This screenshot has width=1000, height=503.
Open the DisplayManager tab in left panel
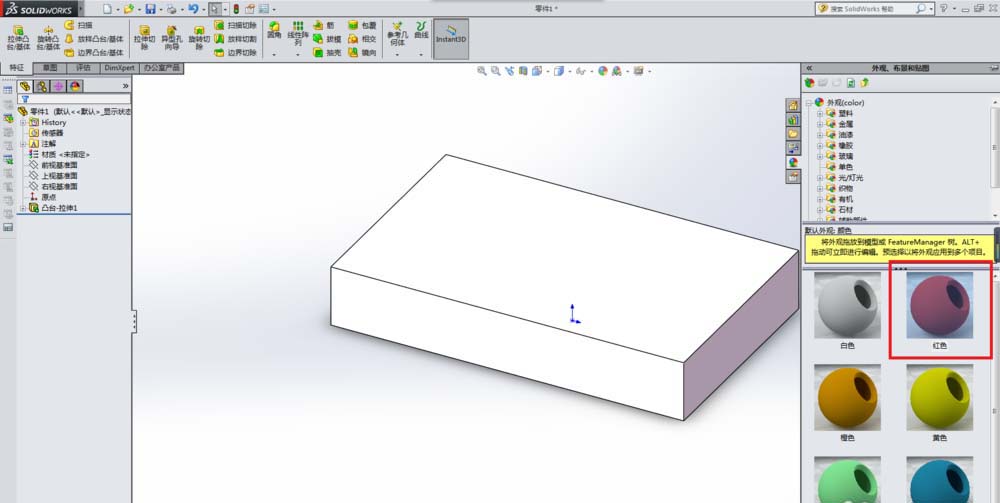coord(75,86)
